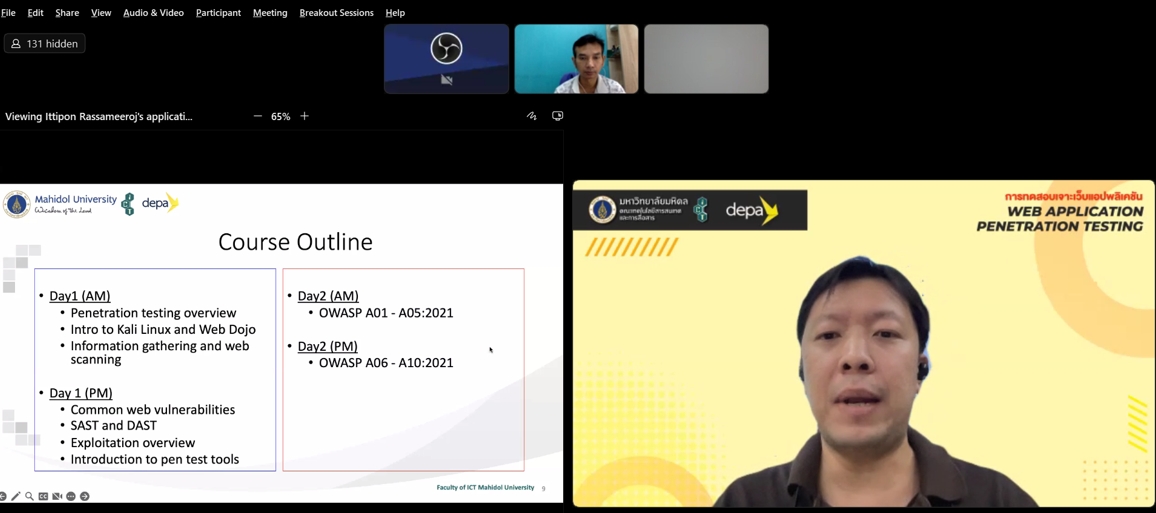Select the pen tool in slideshow controls

(x=16, y=496)
